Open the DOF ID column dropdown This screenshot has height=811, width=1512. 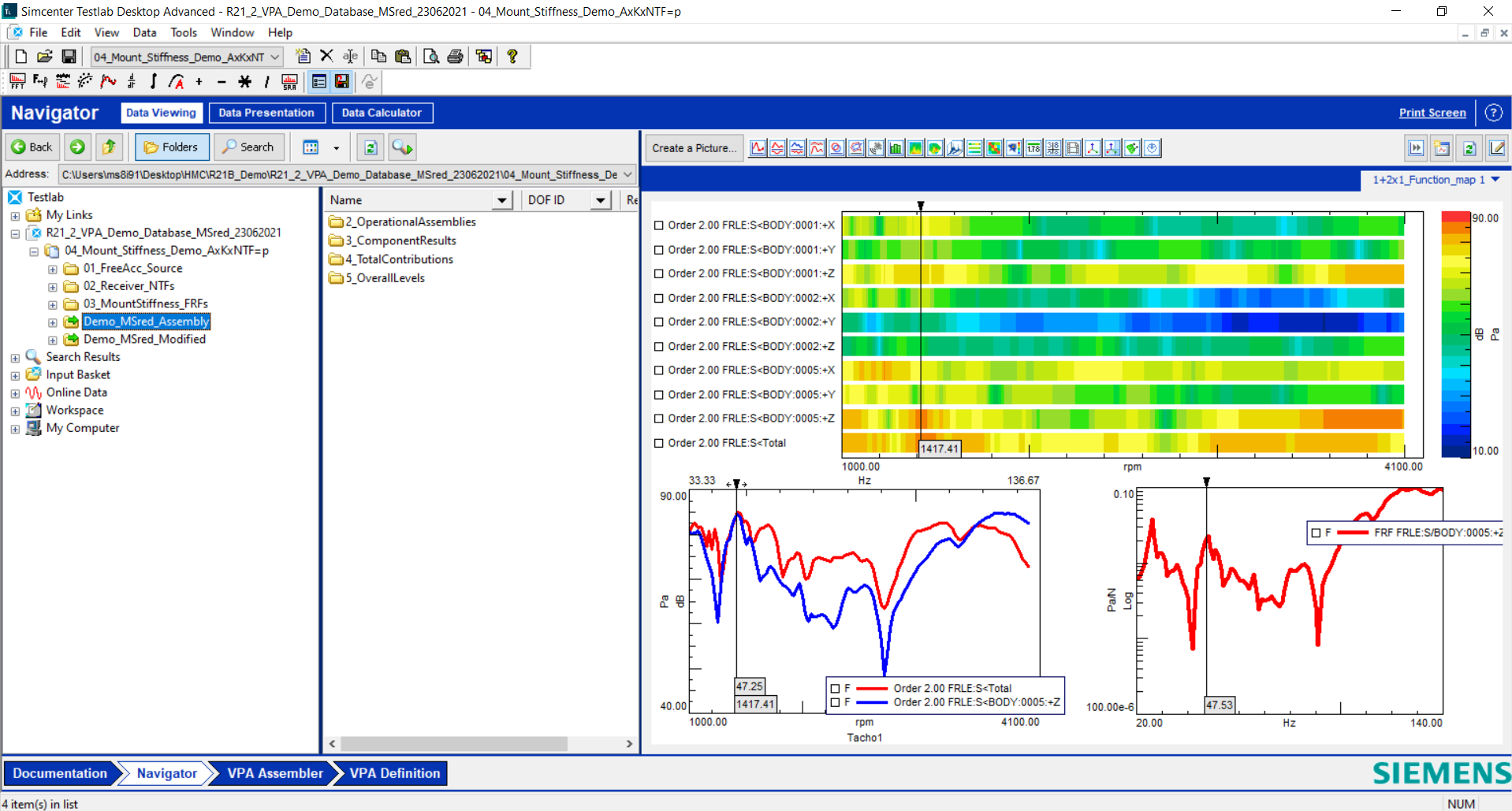point(601,199)
